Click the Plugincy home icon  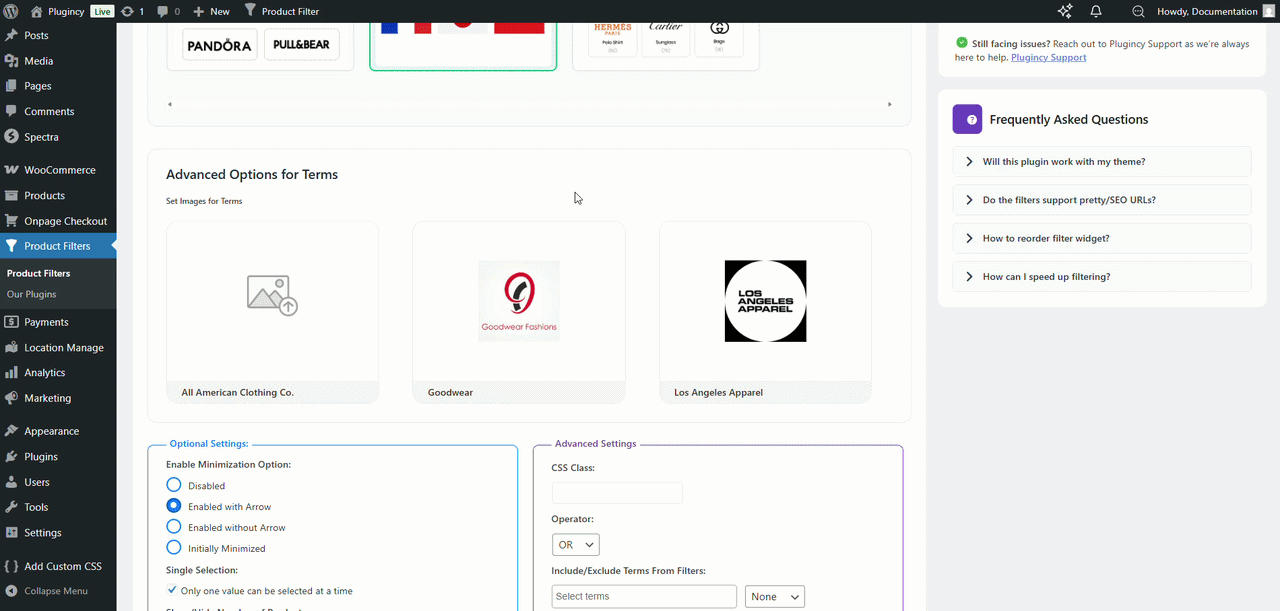coord(37,11)
